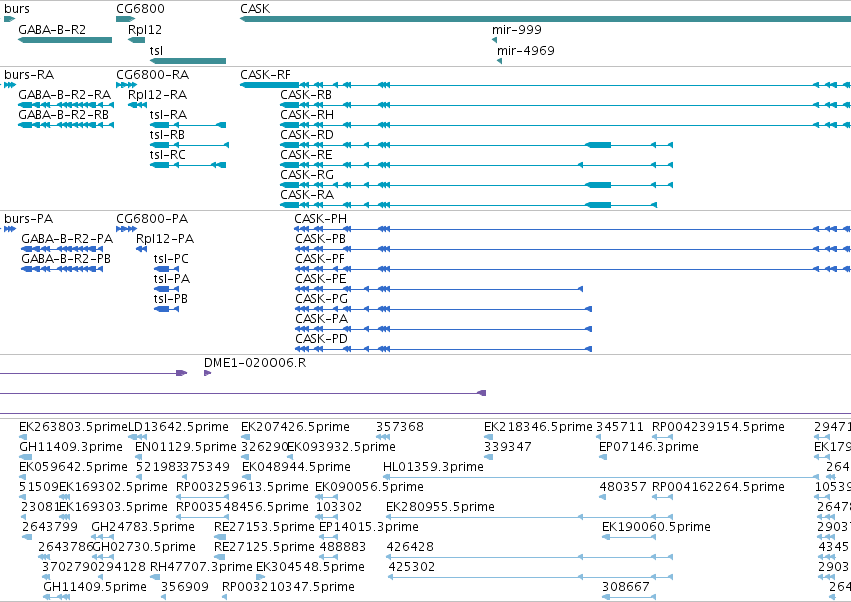The height and width of the screenshot is (602, 851).
Task: Select protein CASK-PE label
Action: [x=320, y=279]
